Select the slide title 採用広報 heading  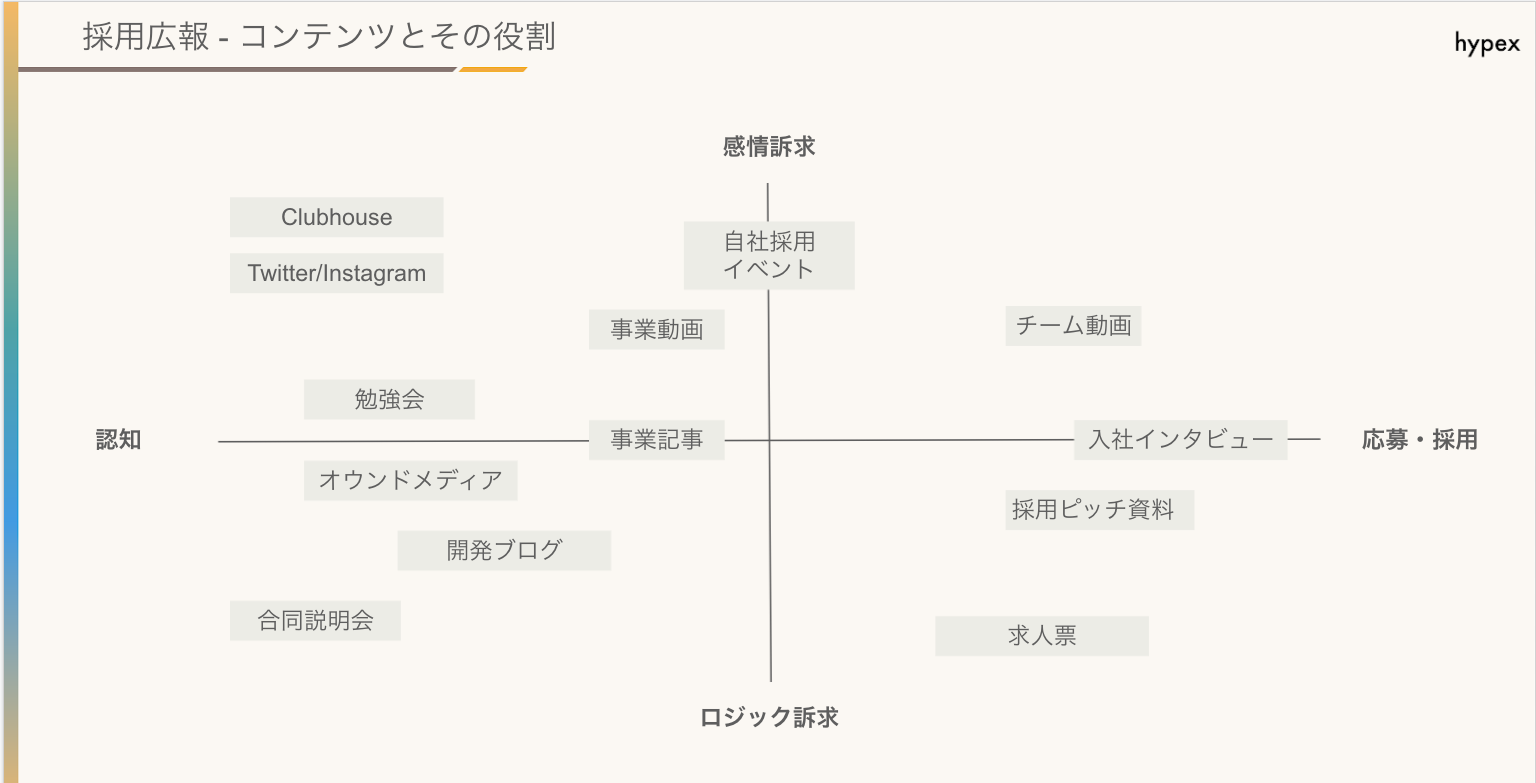319,38
